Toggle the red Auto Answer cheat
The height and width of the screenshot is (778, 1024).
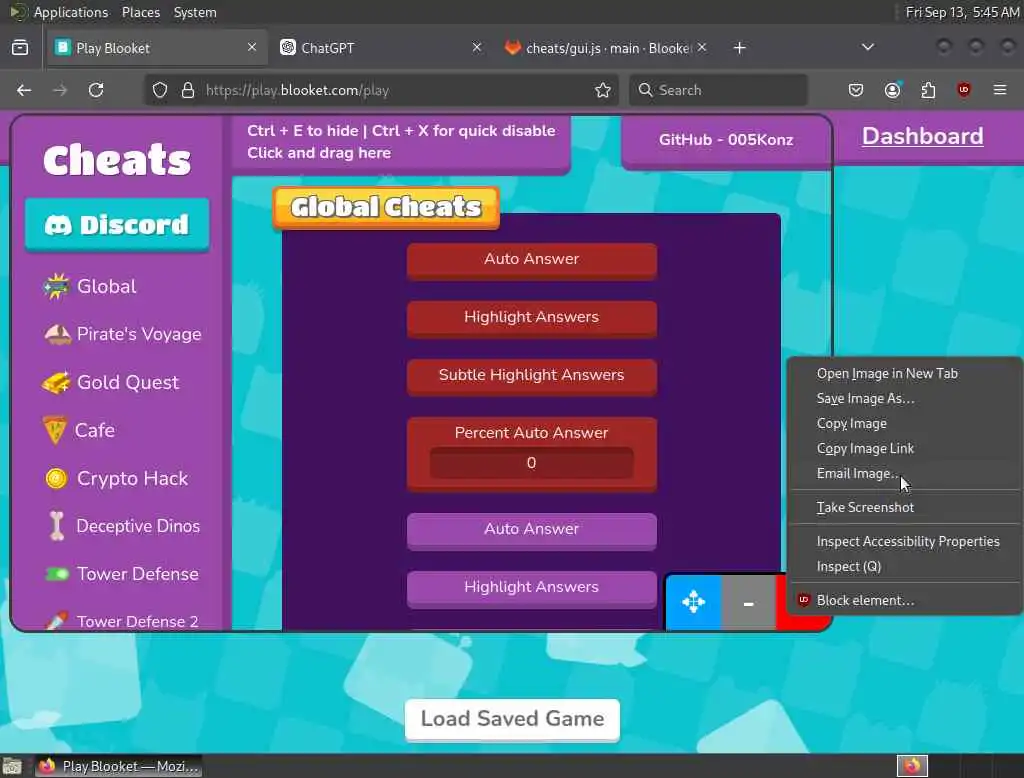point(532,260)
